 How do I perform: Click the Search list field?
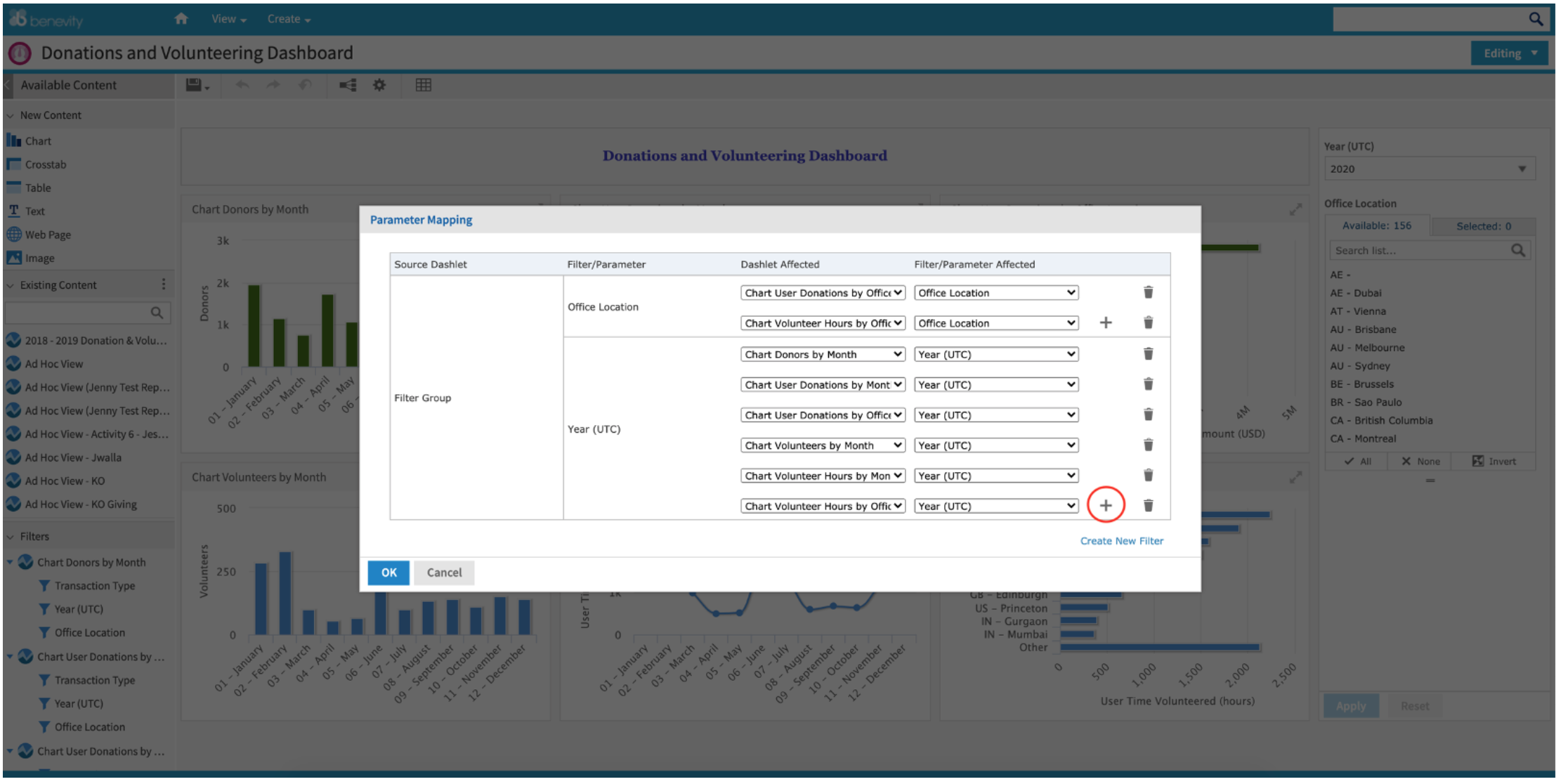point(1419,251)
